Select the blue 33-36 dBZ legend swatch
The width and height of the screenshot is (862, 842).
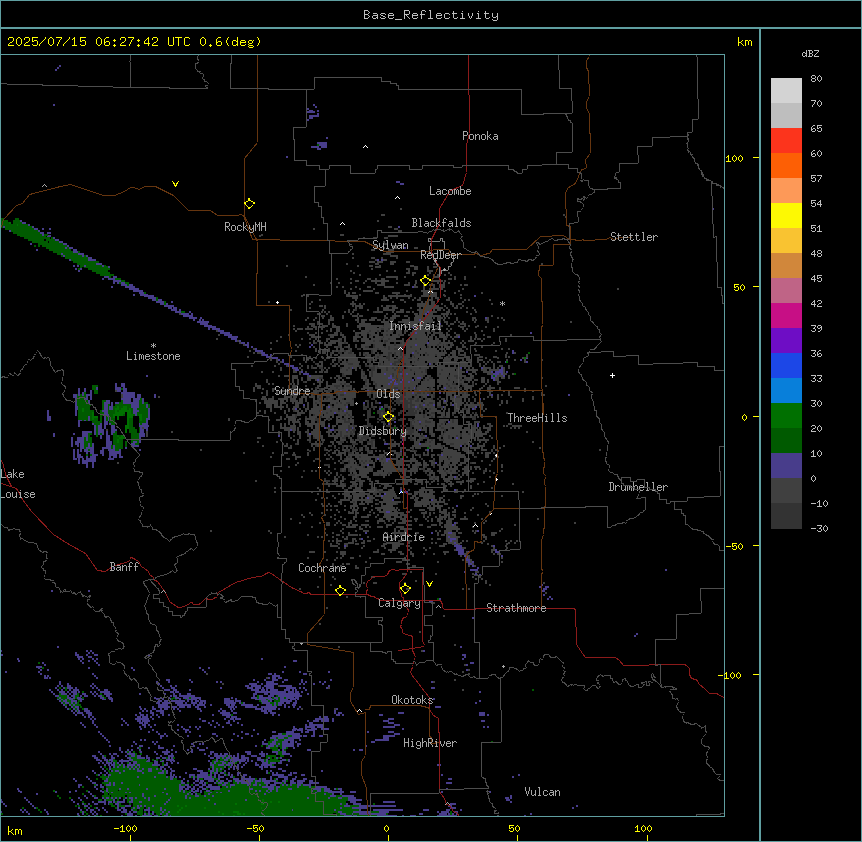tap(786, 365)
